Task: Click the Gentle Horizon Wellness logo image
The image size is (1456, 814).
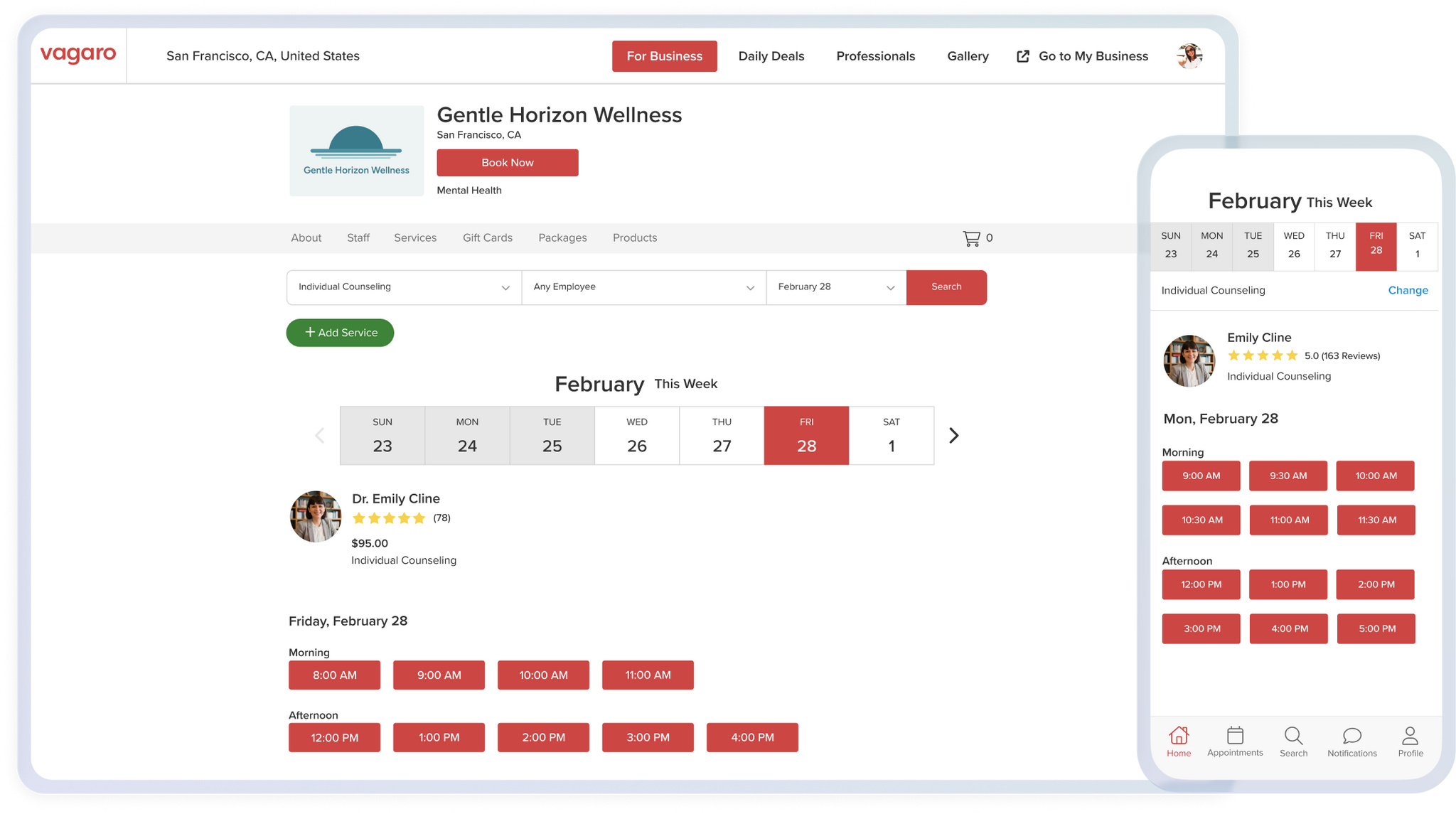Action: click(x=356, y=151)
